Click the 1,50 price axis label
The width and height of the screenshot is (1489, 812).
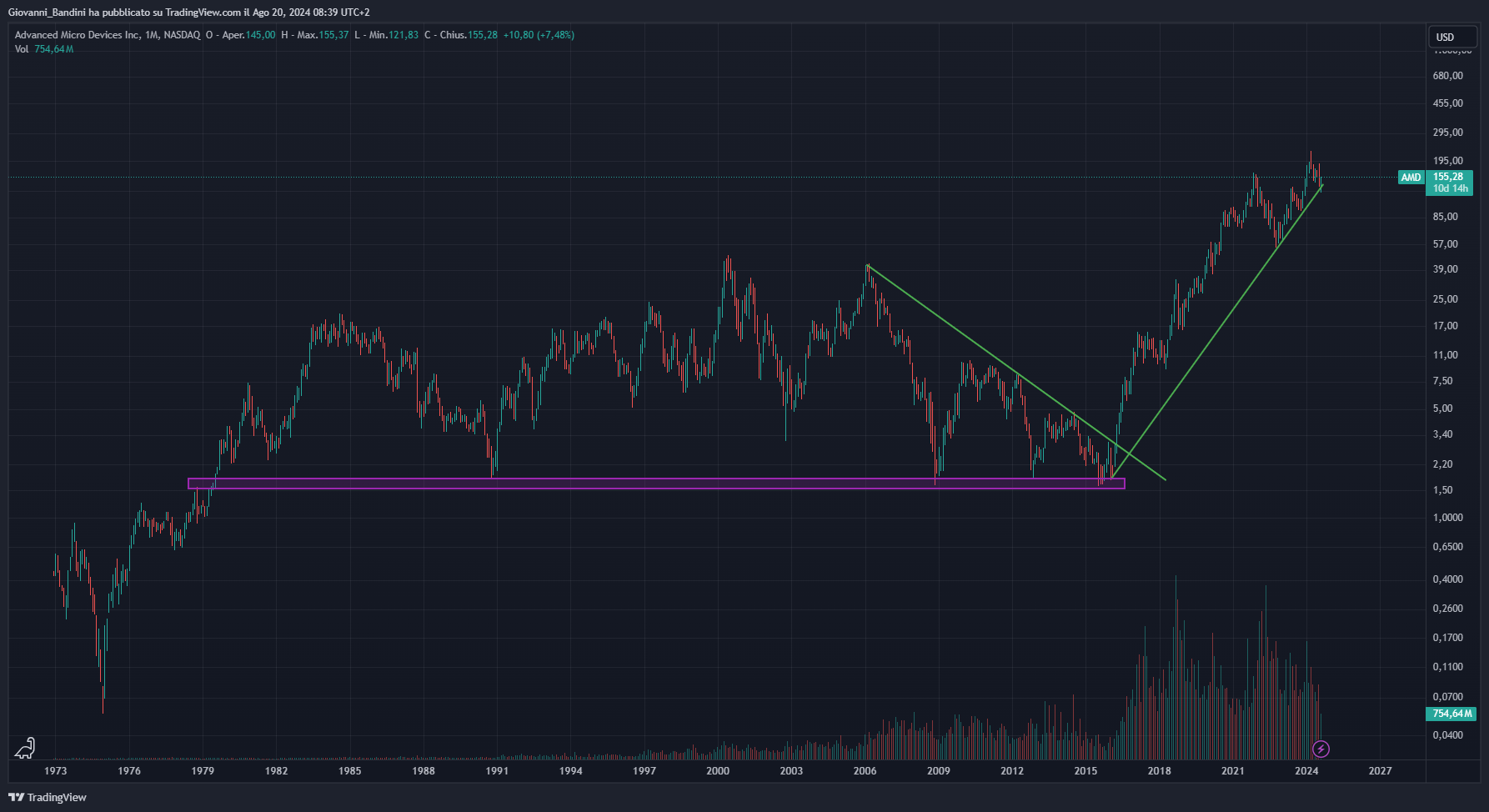pos(1443,490)
